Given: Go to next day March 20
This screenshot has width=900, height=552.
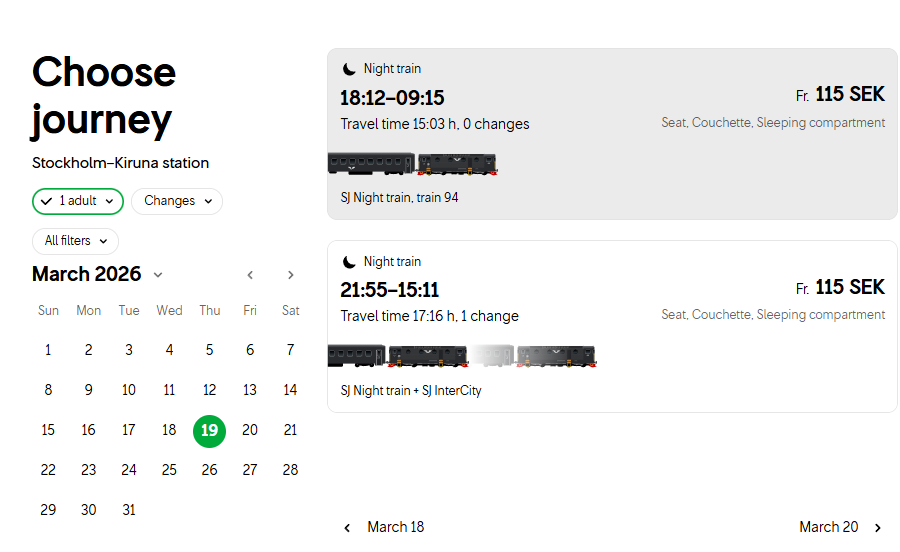Looking at the screenshot, I should pos(841,527).
